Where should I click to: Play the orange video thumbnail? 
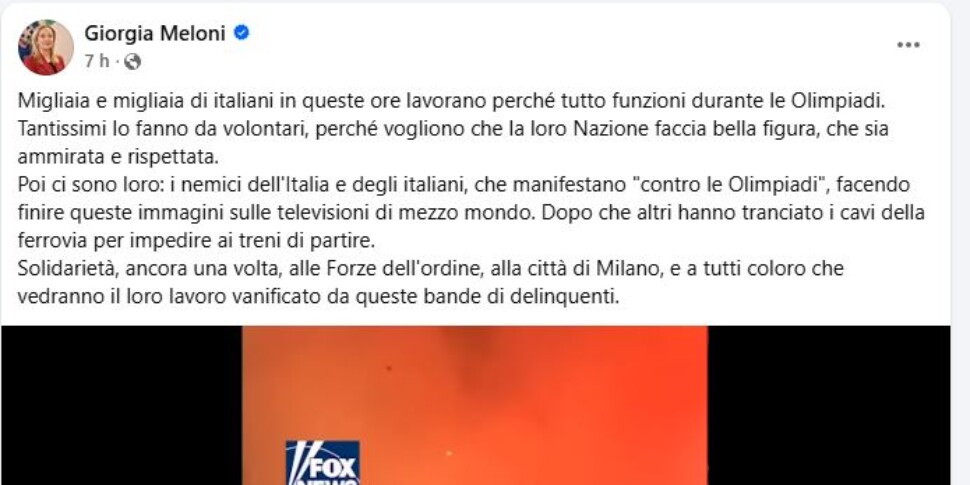coord(474,405)
